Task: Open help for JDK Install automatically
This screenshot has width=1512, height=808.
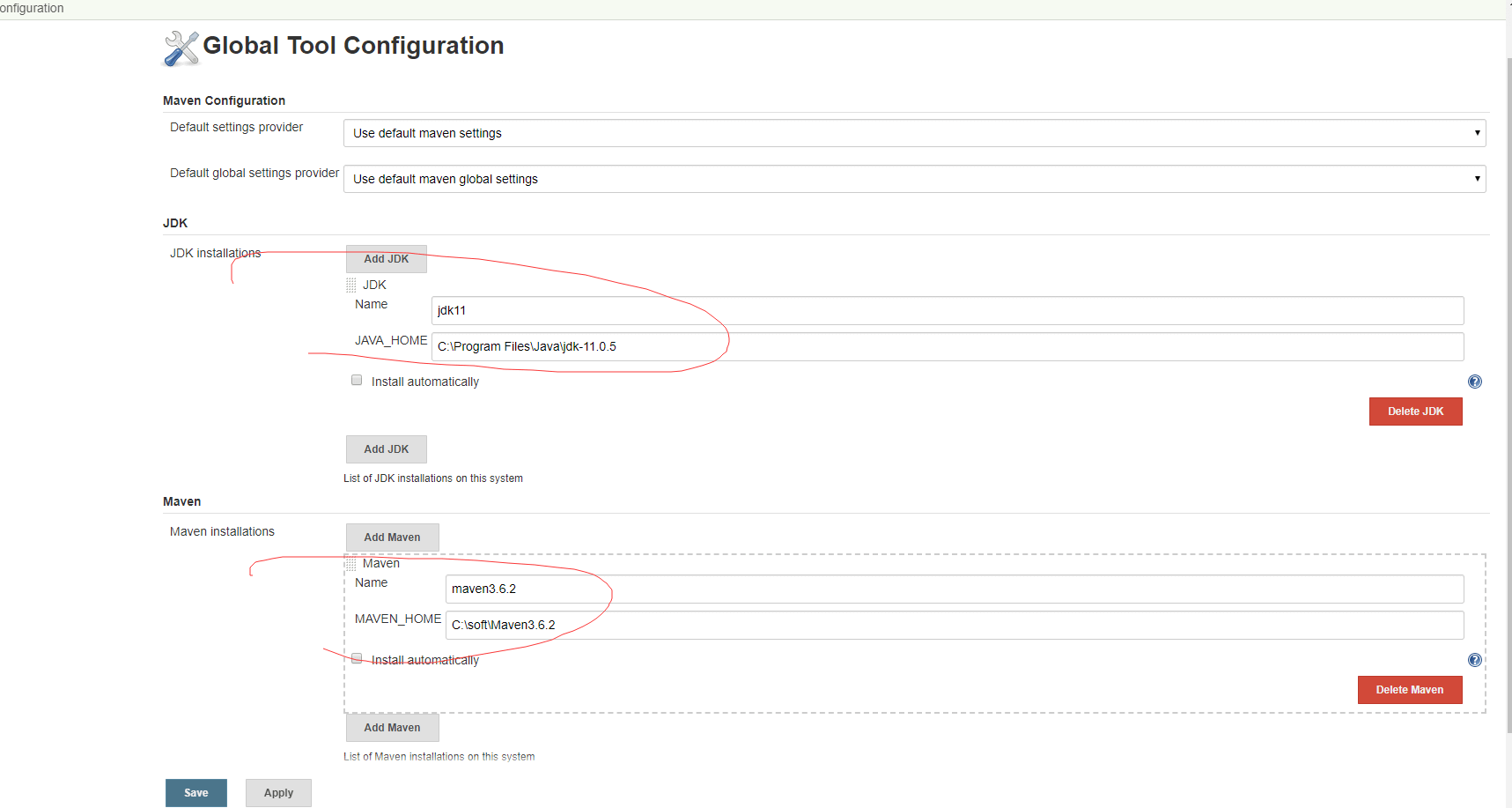Action: [x=1474, y=382]
